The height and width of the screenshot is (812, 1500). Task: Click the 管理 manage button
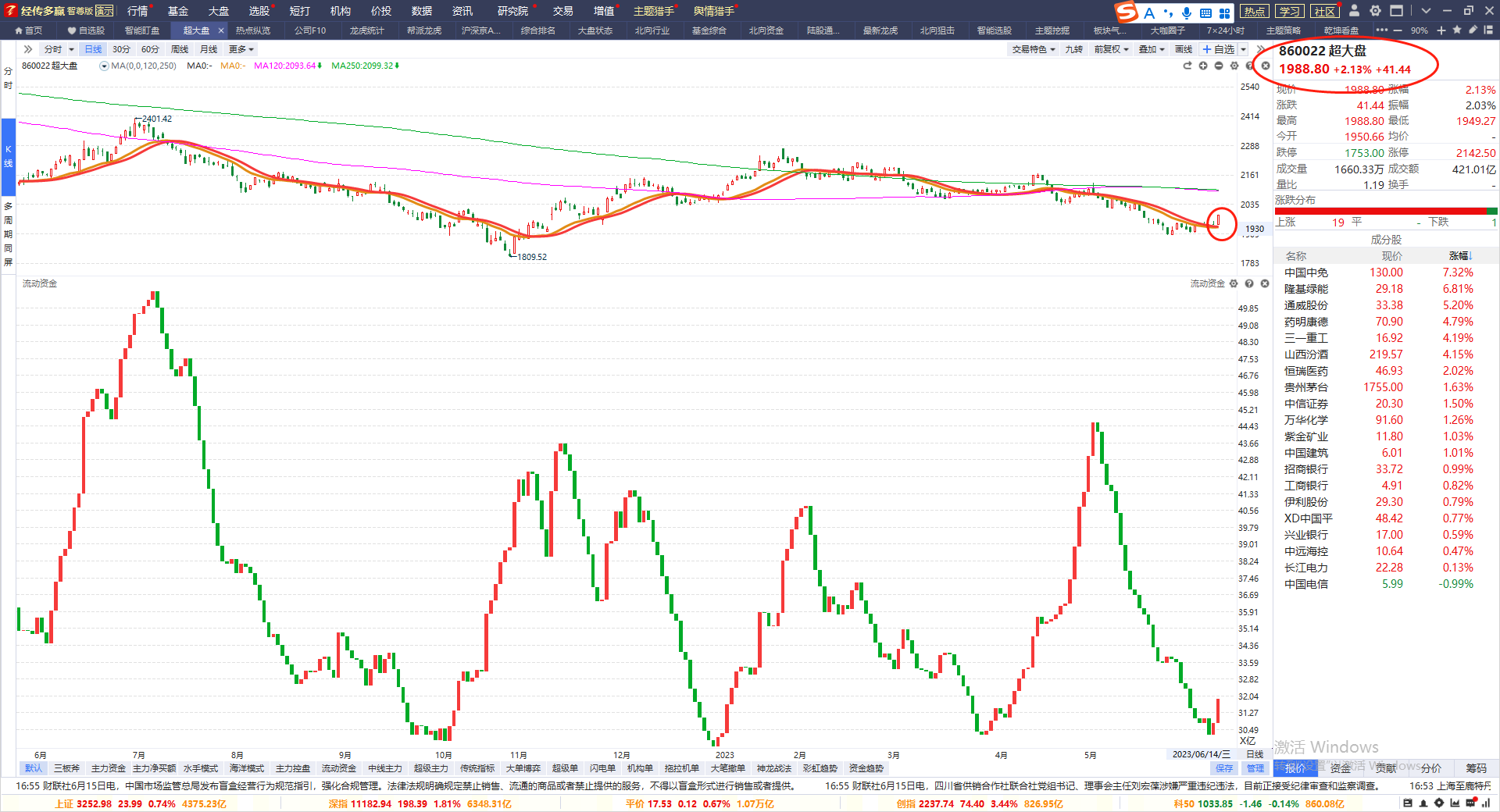pyautogui.click(x=1255, y=768)
